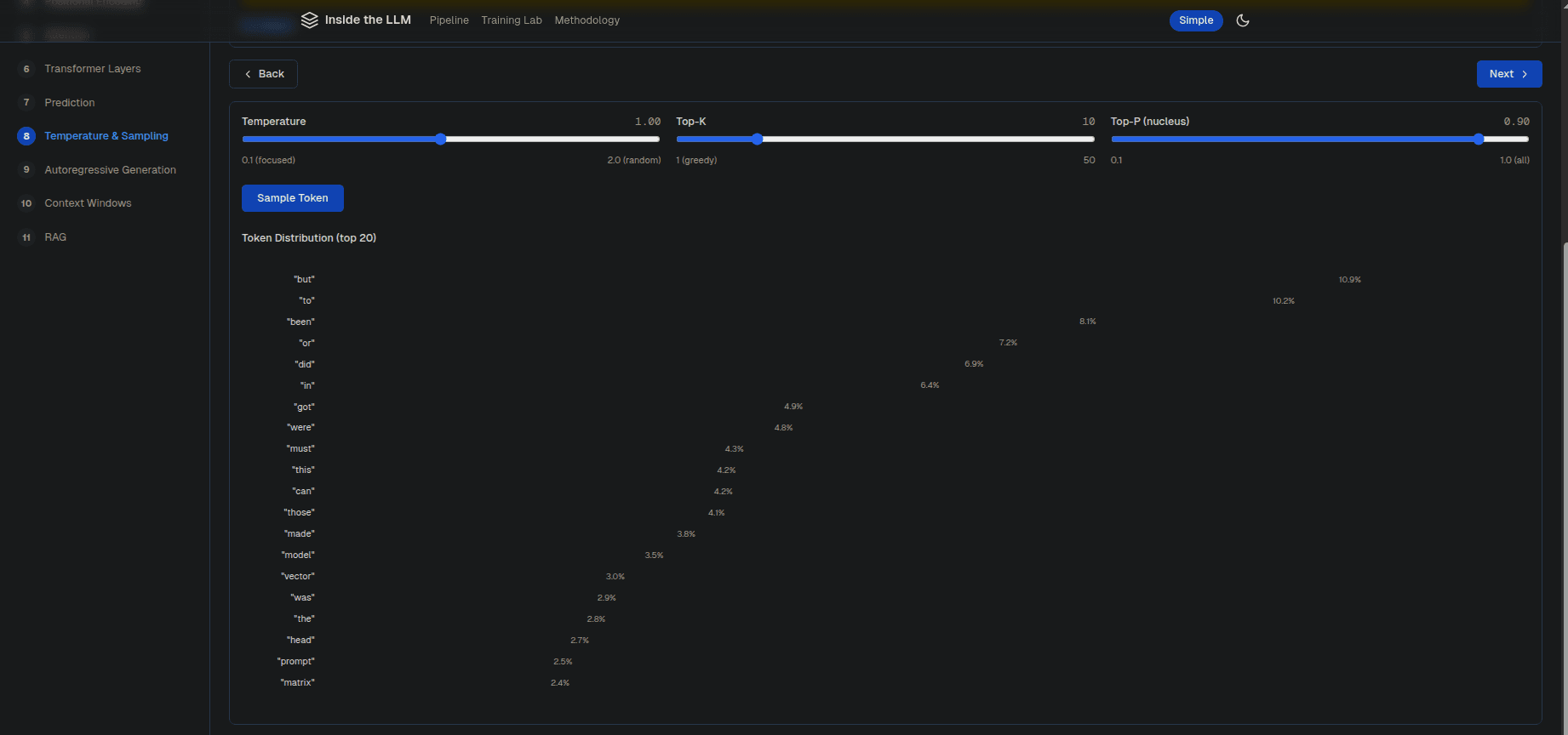The height and width of the screenshot is (735, 1568).
Task: Click the Back button
Action: [263, 74]
